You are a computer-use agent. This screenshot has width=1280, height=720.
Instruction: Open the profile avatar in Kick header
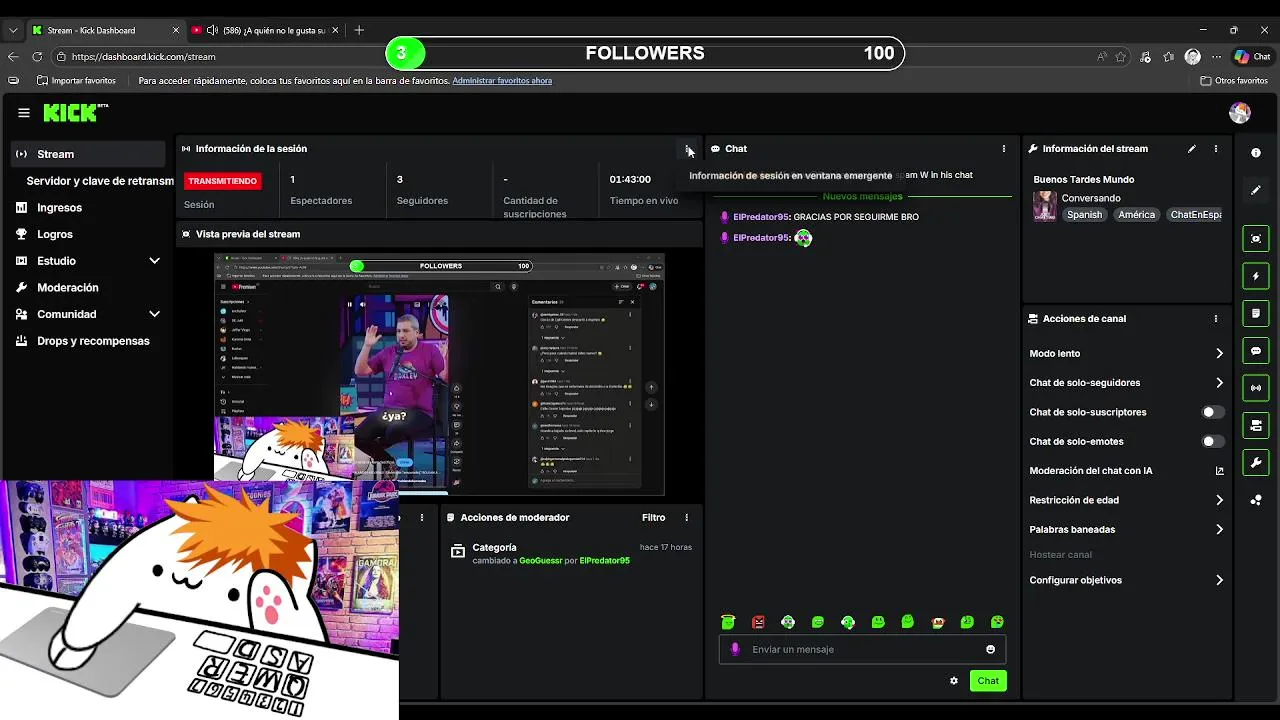pos(1240,113)
